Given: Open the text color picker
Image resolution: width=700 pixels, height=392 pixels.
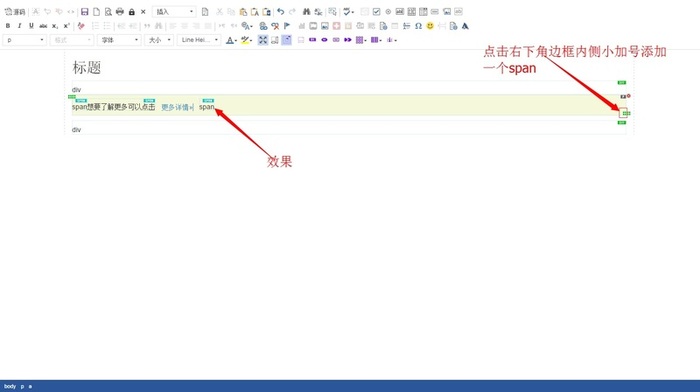Looking at the screenshot, I should (231, 40).
